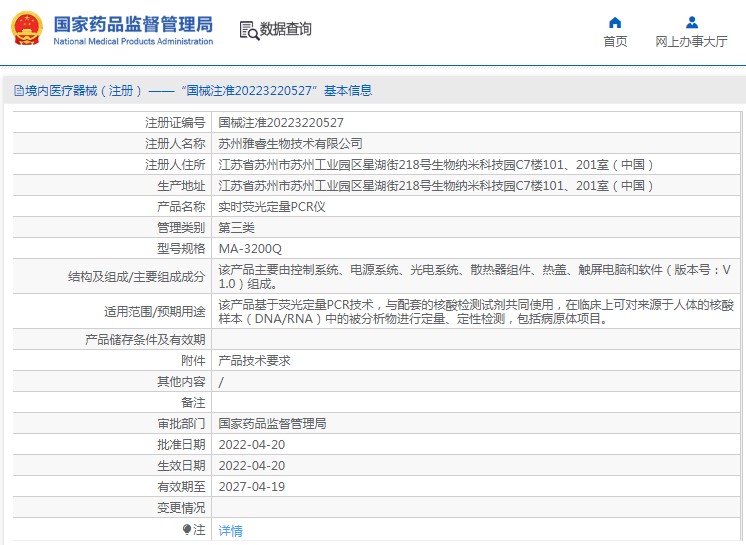Click the slash value in 其他内容
Screen dimensions: 746x545
(221, 382)
